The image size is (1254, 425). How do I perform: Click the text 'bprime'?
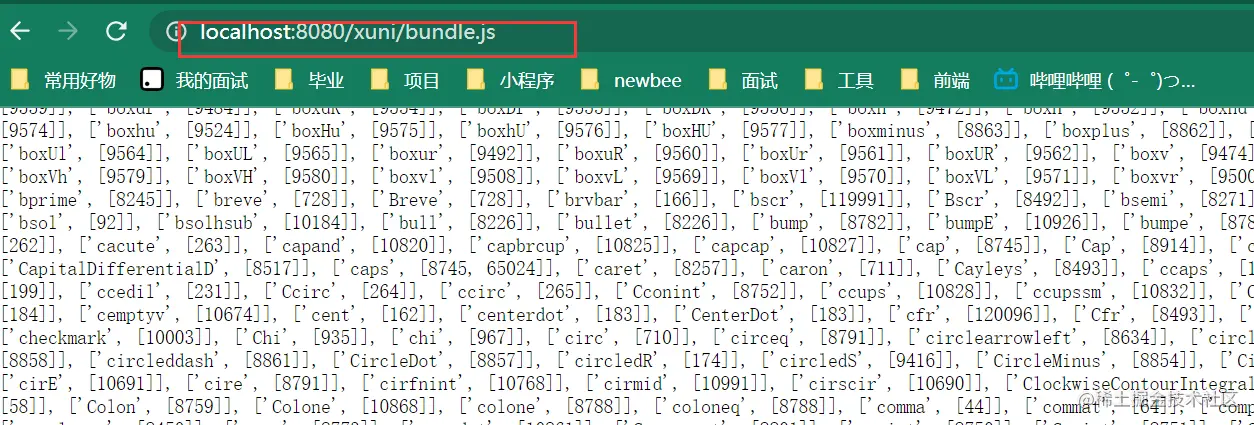(x=52, y=199)
